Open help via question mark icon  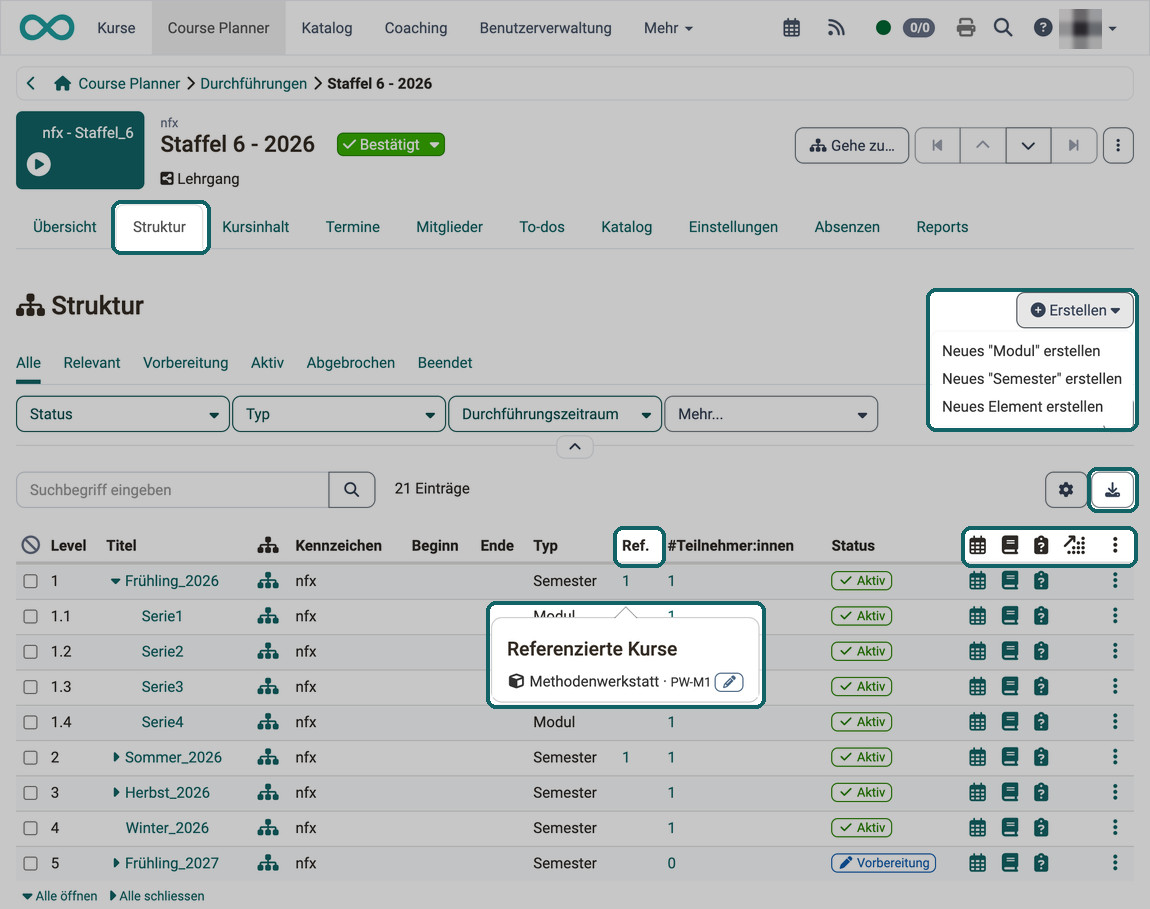point(1042,28)
